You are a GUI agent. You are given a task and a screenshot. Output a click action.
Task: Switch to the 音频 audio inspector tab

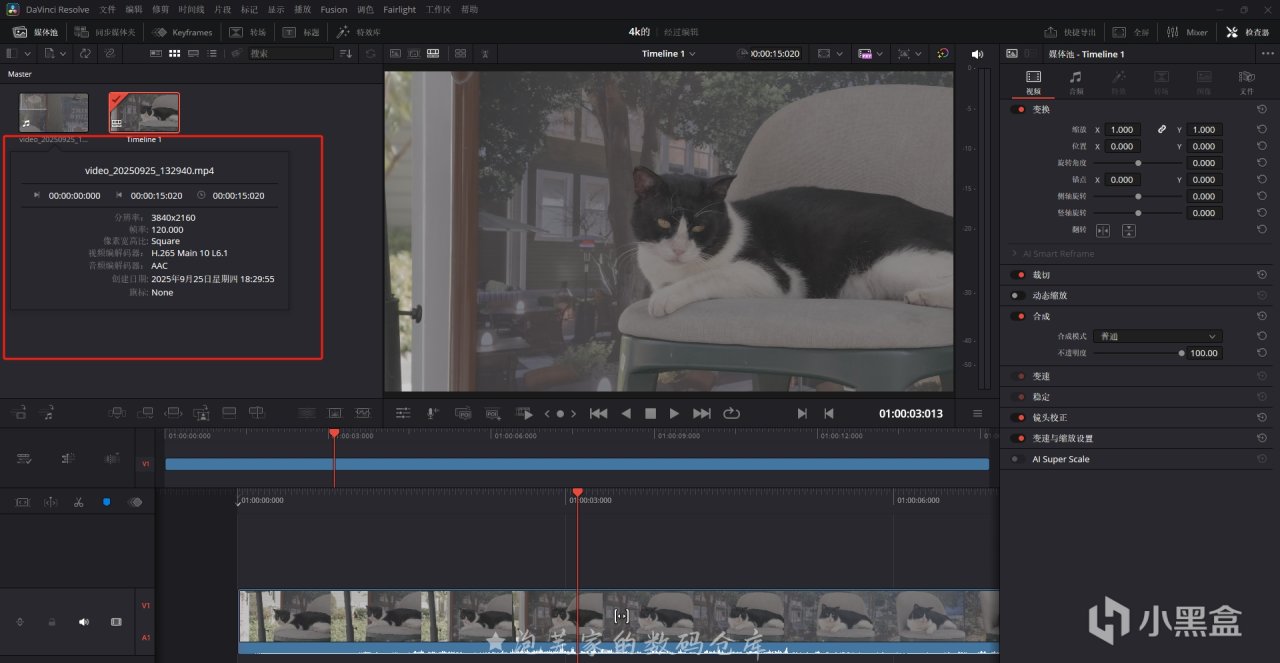click(1075, 81)
